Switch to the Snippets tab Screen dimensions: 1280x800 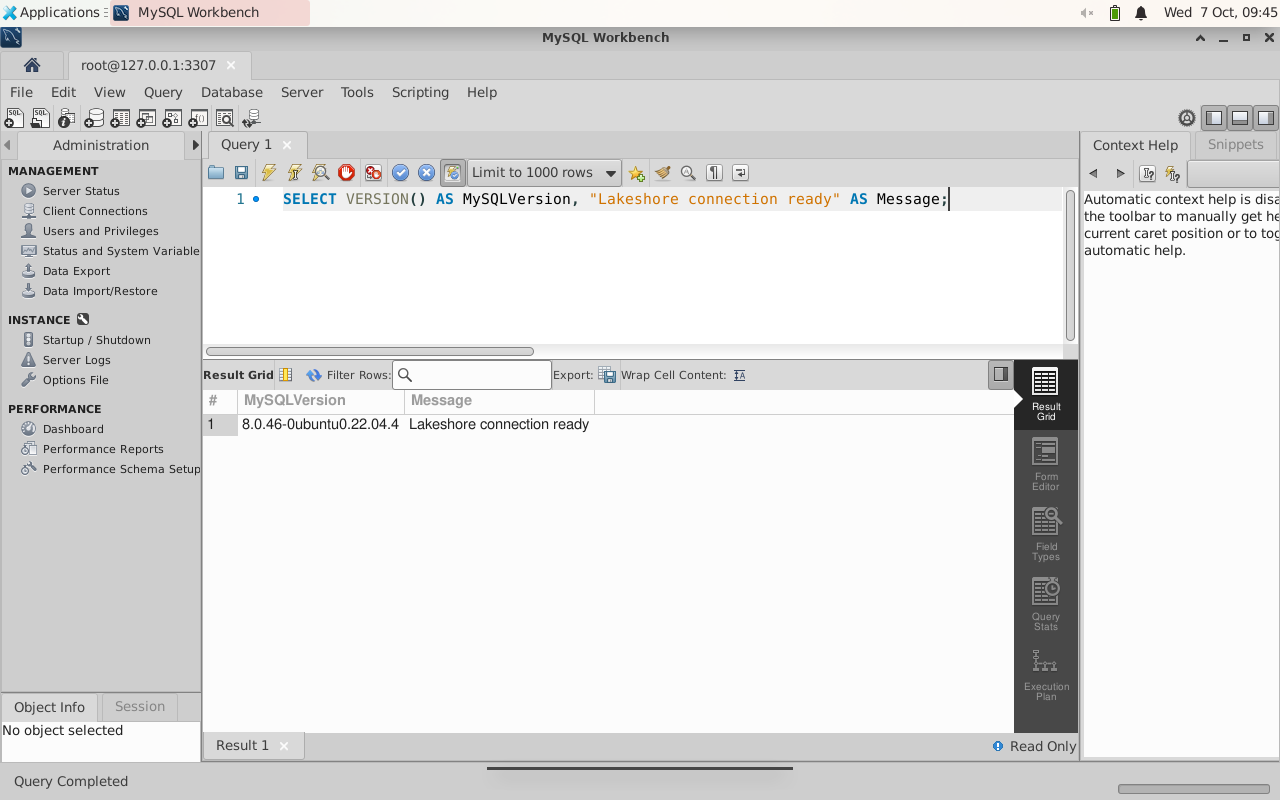[x=1235, y=145]
